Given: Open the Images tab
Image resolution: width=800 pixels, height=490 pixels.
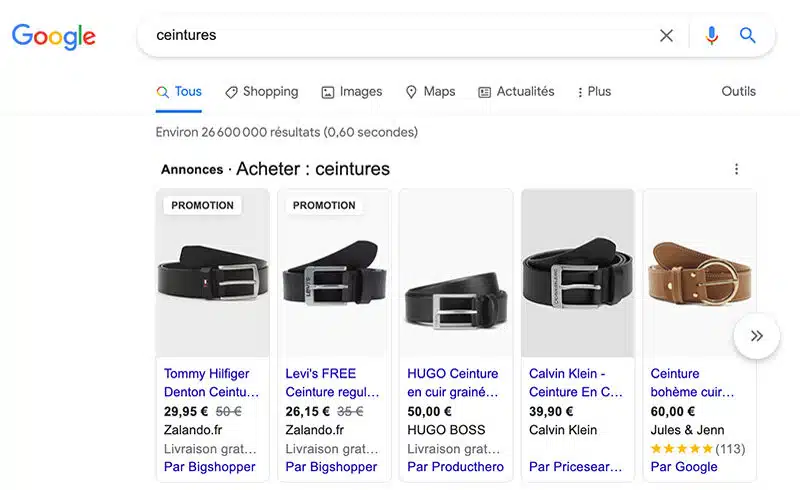Looking at the screenshot, I should click(x=351, y=92).
